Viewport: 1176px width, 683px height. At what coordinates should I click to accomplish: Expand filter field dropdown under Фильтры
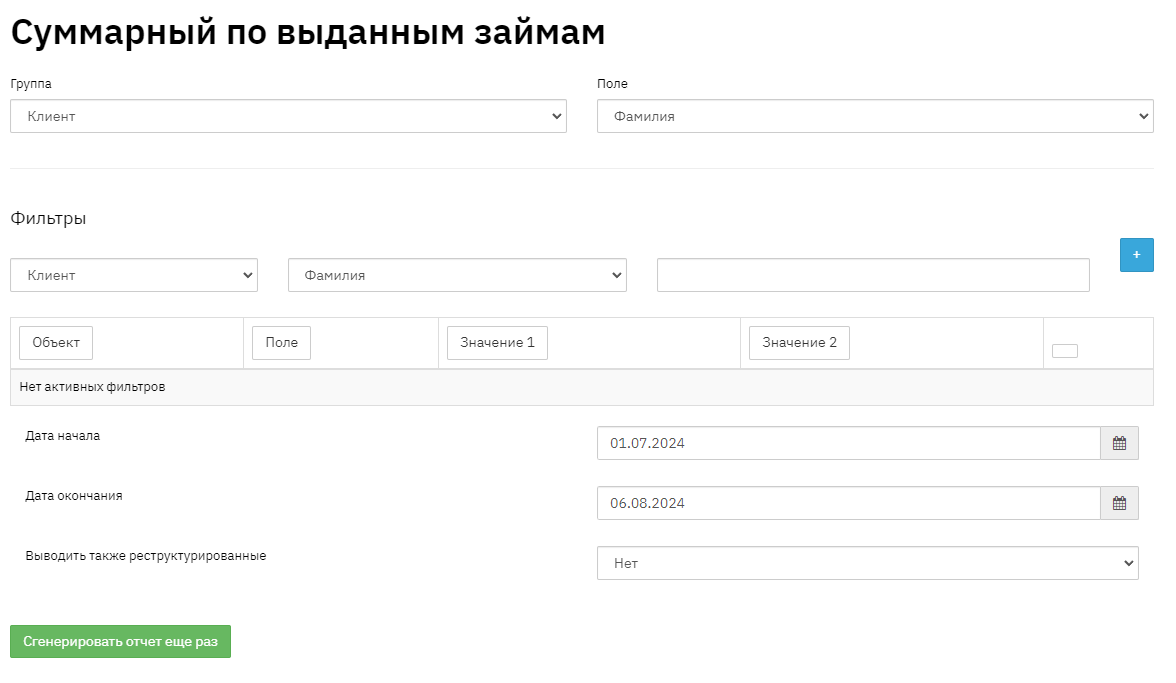(x=457, y=275)
